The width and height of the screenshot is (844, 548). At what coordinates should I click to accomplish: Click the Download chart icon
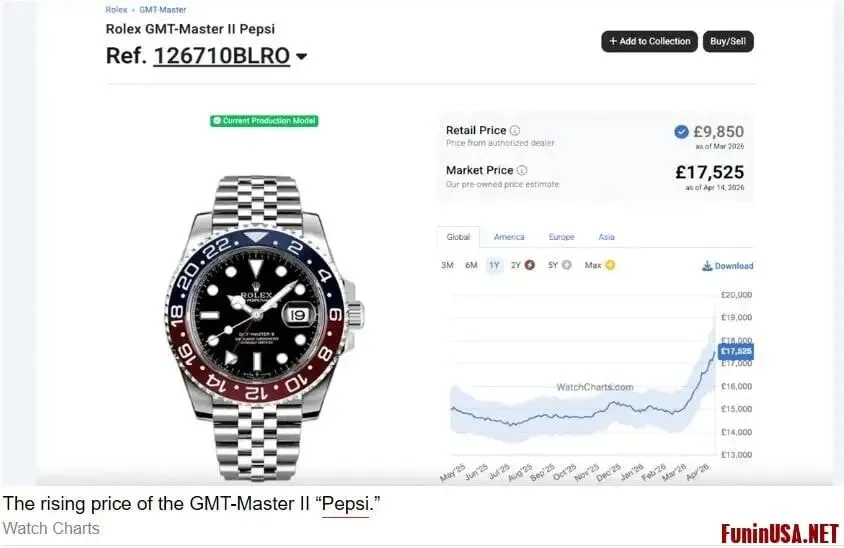click(x=707, y=266)
